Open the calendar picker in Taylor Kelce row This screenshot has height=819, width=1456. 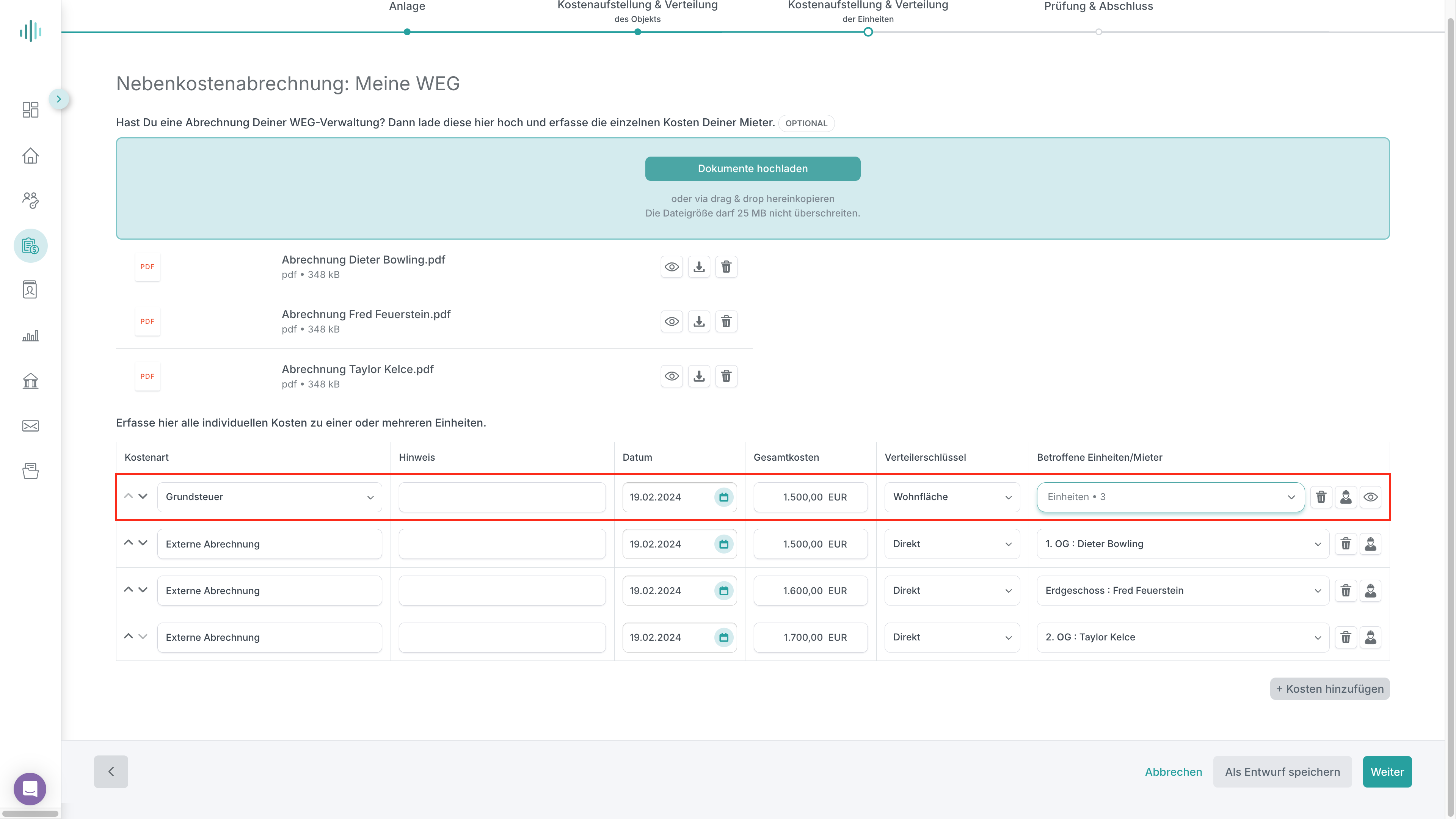point(723,637)
